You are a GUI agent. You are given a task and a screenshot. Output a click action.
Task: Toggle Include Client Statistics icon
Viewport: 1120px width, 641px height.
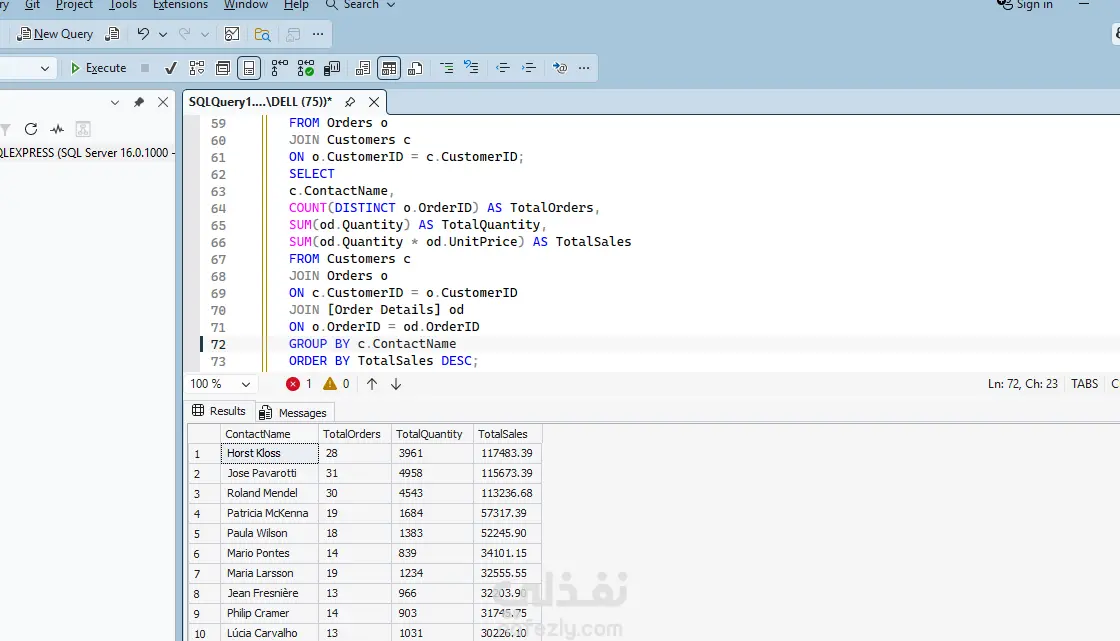(x=332, y=68)
